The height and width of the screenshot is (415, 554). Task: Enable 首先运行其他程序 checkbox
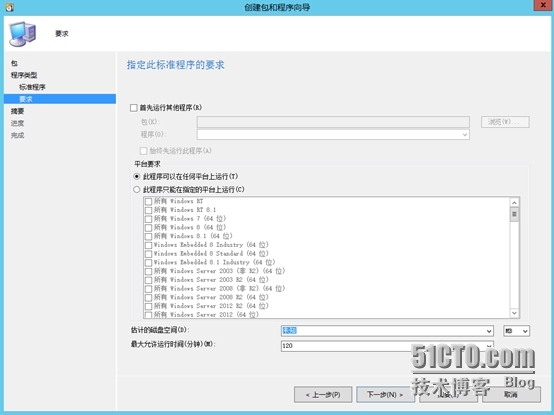(x=134, y=108)
